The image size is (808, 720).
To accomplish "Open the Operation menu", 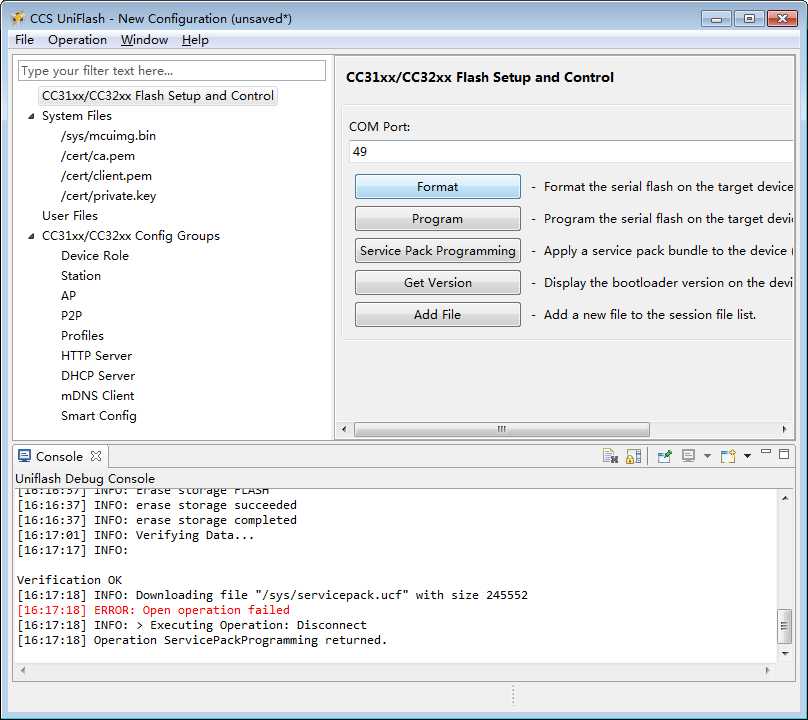I will pos(77,40).
